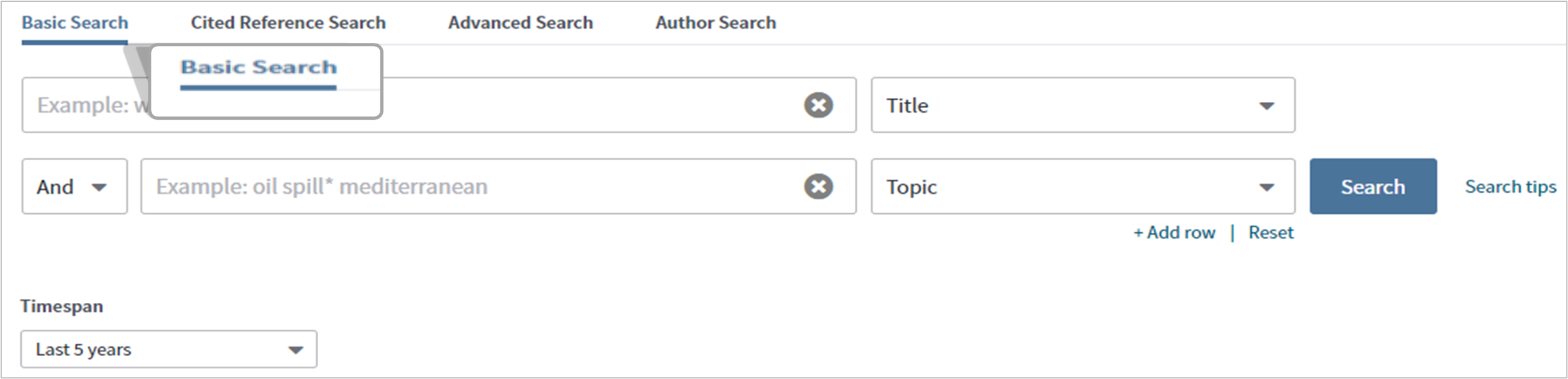This screenshot has width=1568, height=379.
Task: Go to the Advanced Search tab
Action: pyautogui.click(x=520, y=23)
